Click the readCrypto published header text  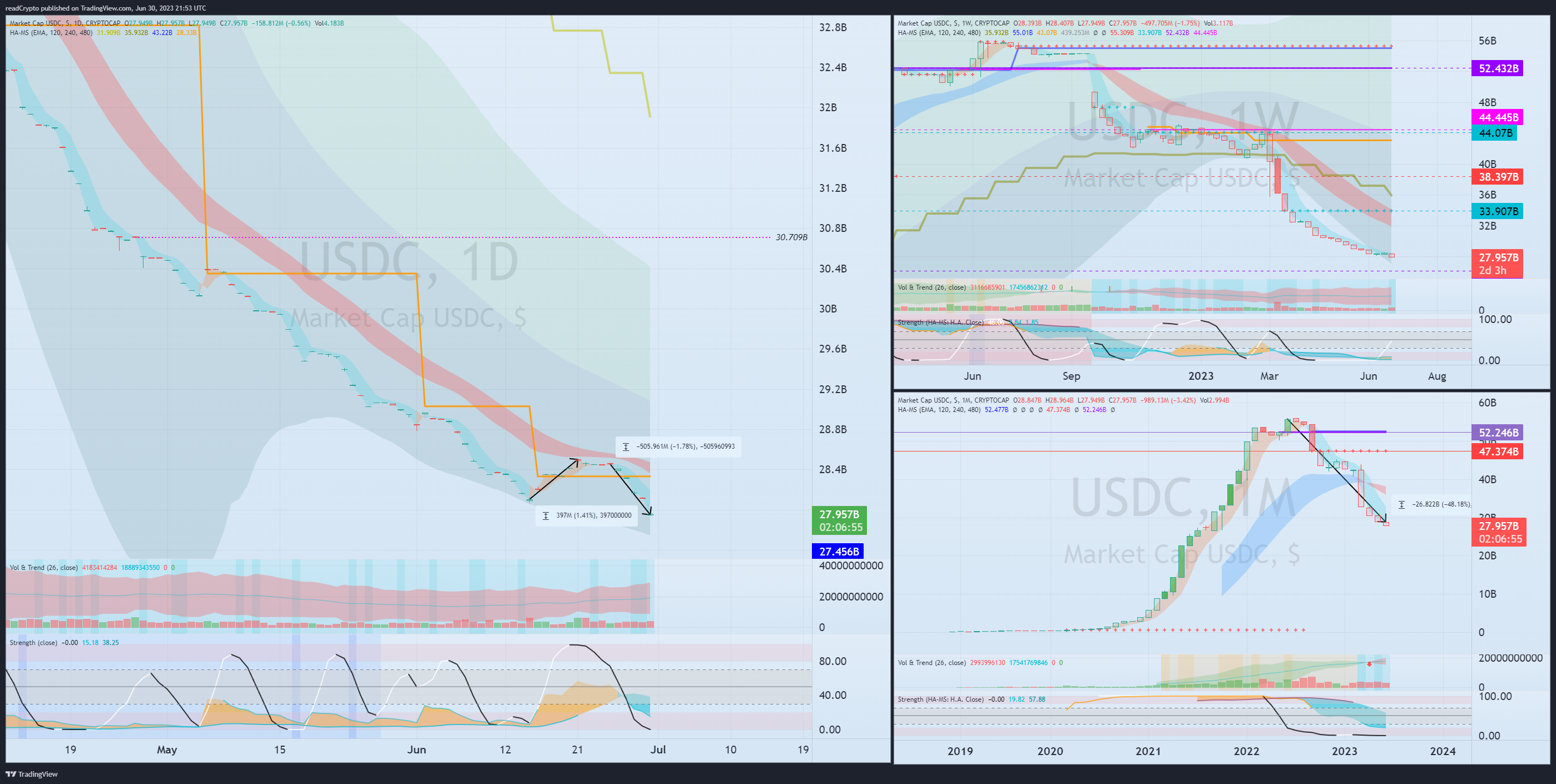point(106,8)
